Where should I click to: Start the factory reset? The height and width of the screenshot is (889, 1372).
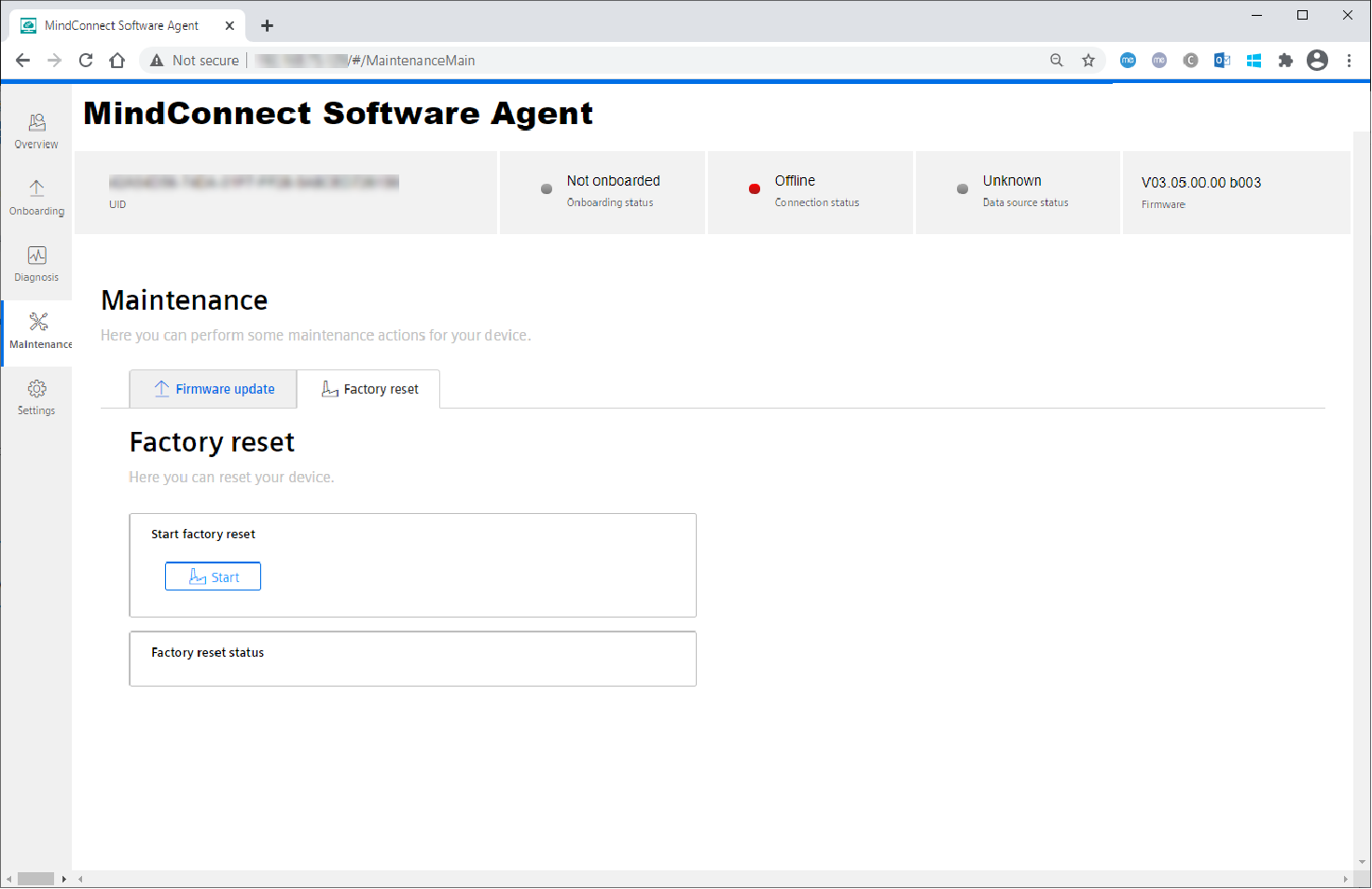coord(213,576)
